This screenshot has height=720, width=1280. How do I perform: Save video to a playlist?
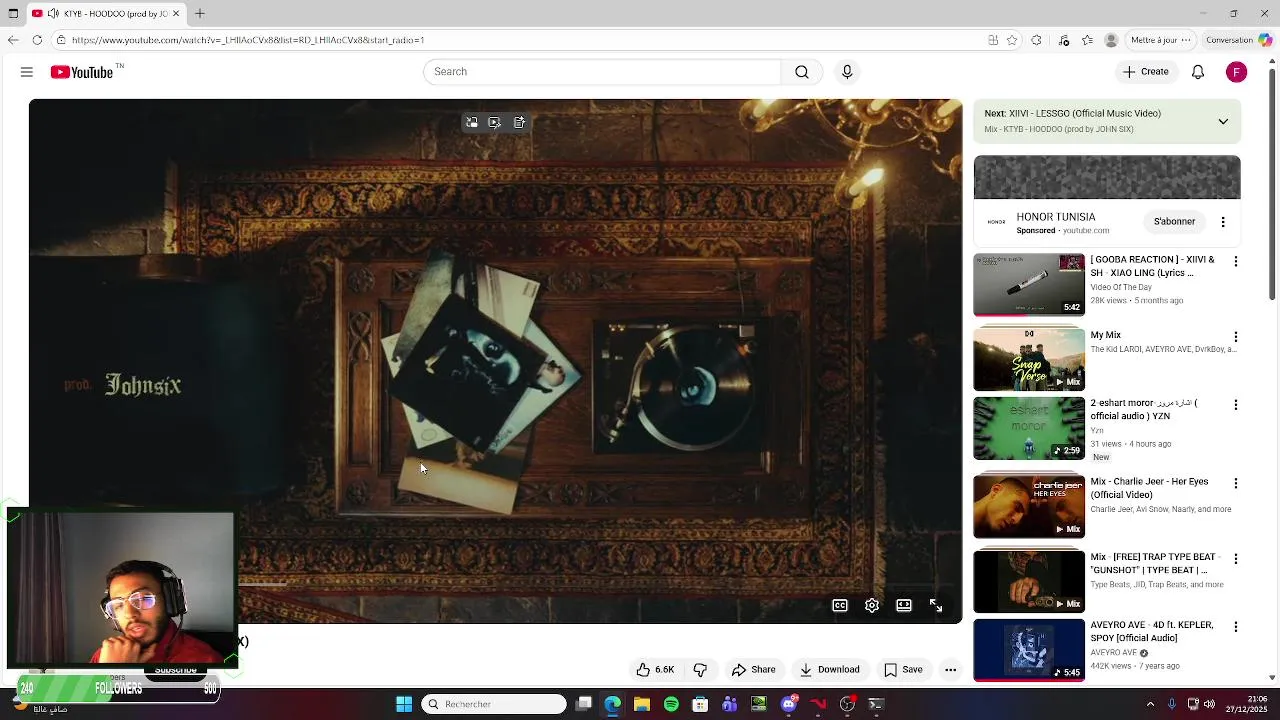click(903, 670)
